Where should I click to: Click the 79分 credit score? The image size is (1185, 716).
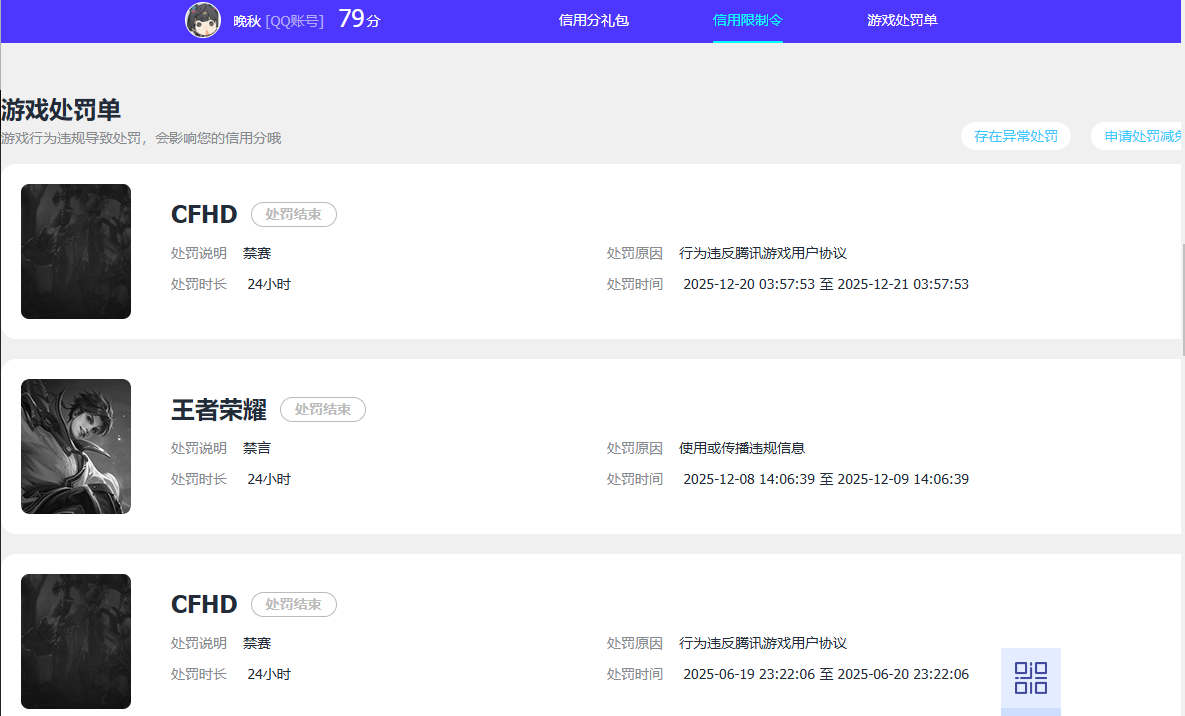pyautogui.click(x=359, y=19)
